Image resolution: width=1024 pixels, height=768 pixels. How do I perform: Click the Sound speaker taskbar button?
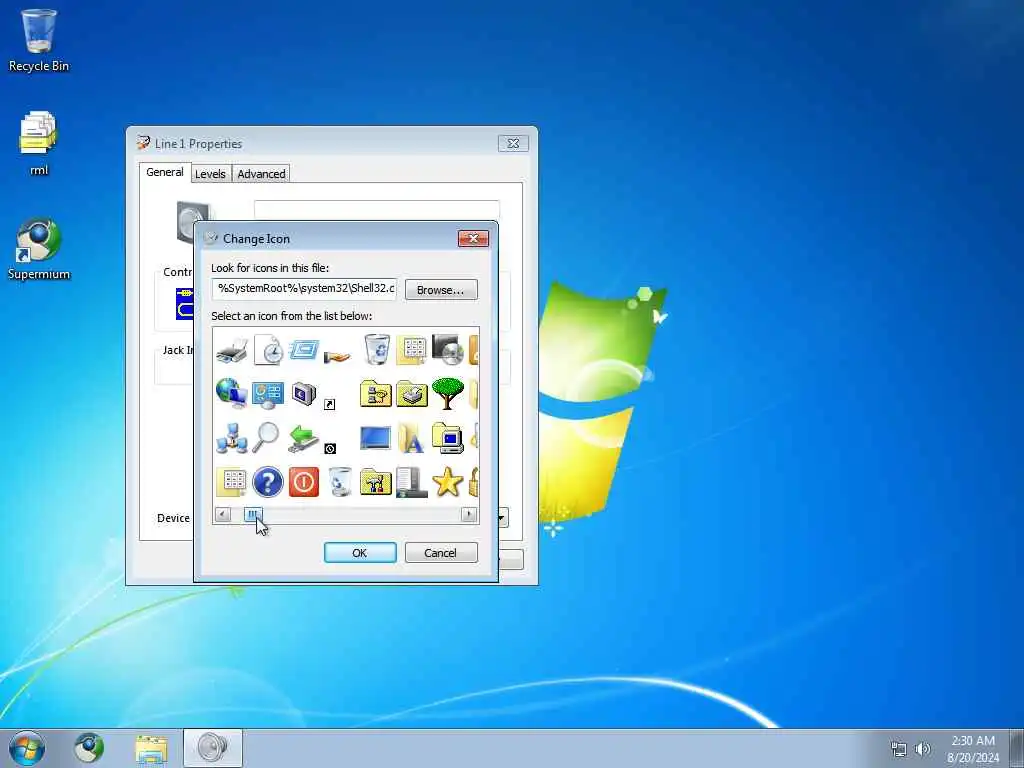[x=213, y=748]
